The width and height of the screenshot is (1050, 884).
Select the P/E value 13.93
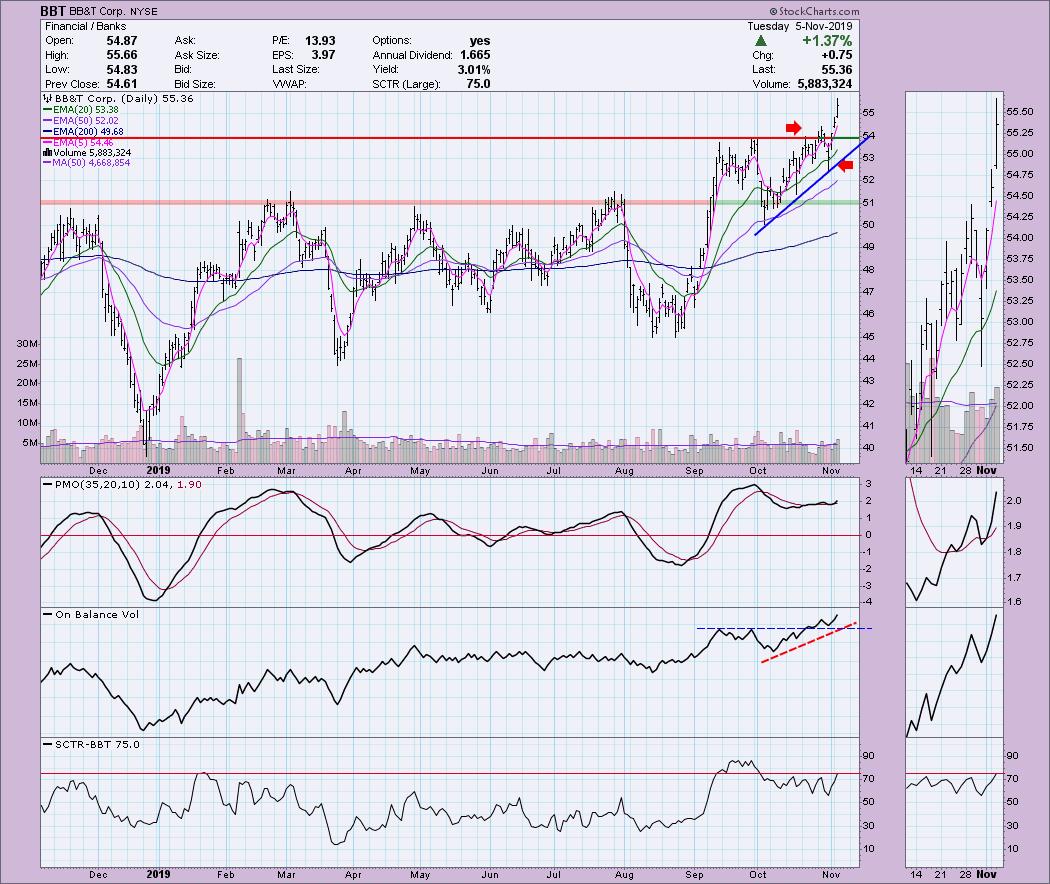pos(320,41)
